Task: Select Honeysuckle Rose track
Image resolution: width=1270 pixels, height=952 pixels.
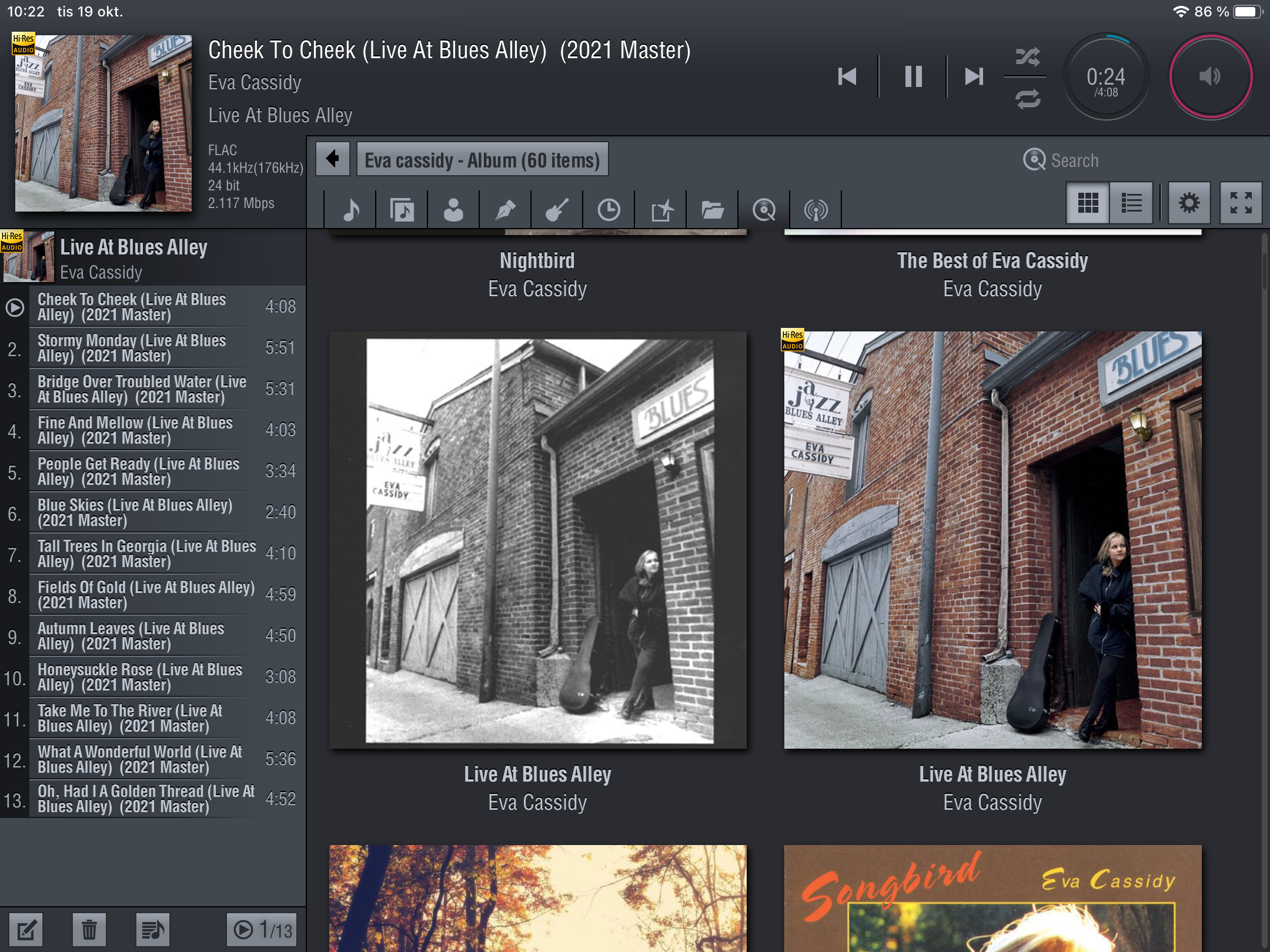Action: 153,677
